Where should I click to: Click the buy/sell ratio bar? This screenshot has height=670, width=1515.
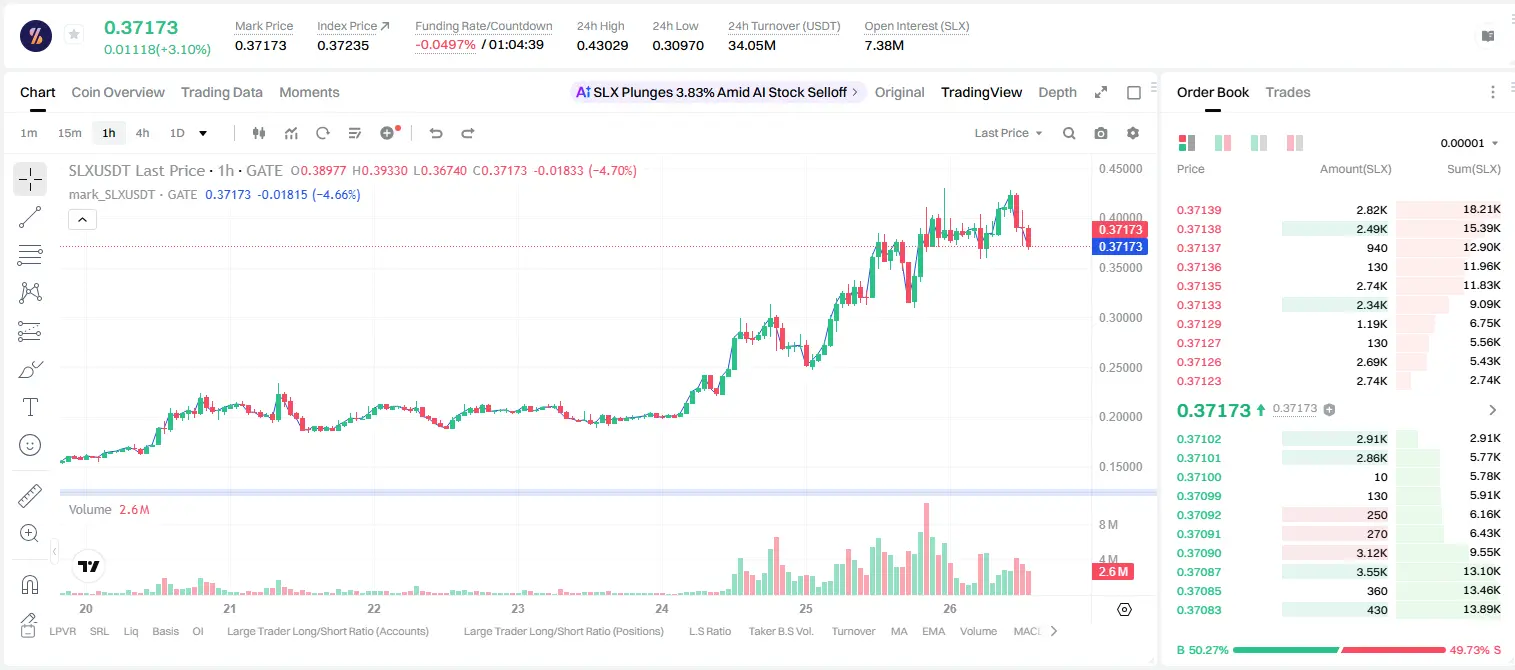point(1340,650)
